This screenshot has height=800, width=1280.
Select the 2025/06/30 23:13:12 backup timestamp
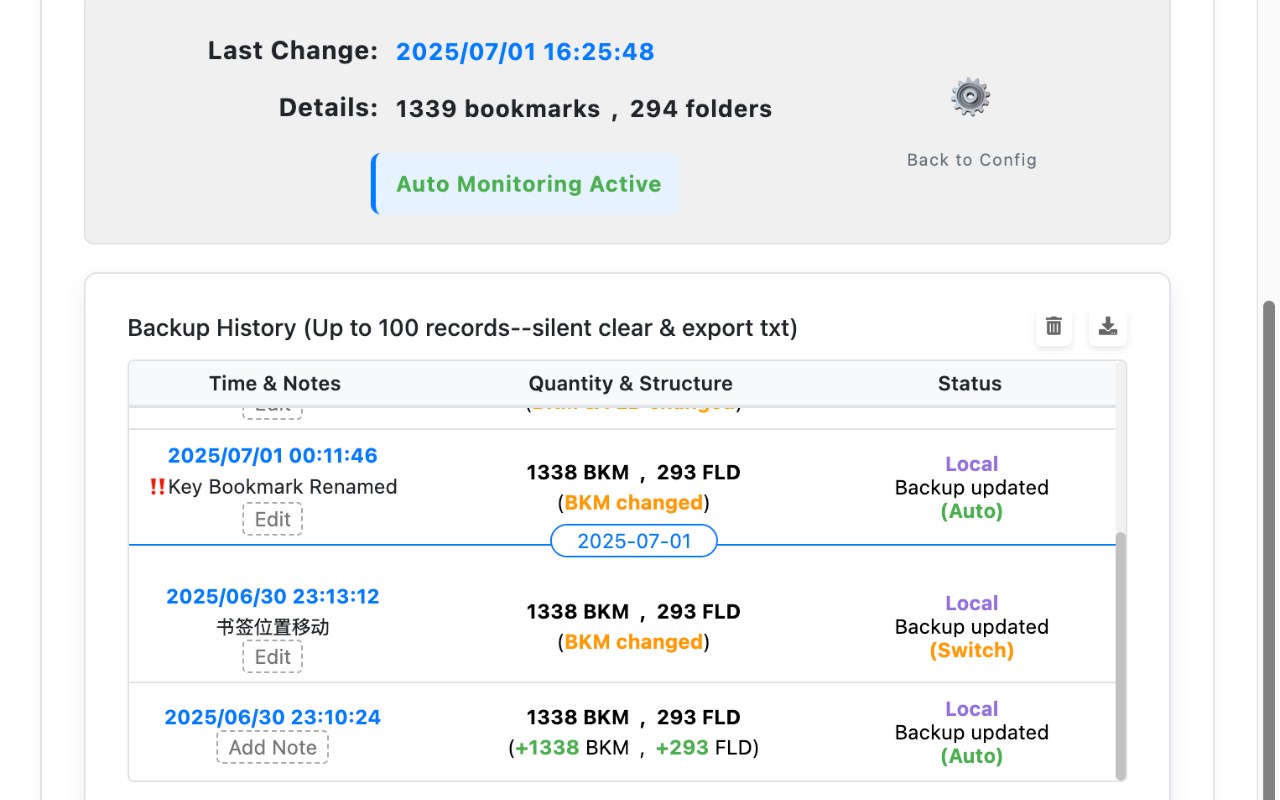pos(272,597)
